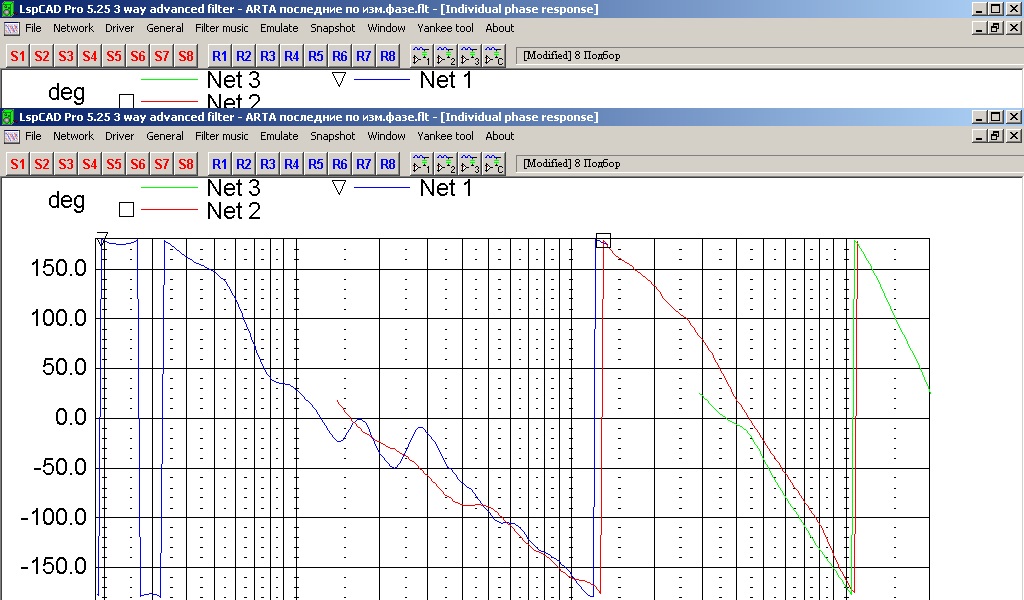
Task: Click the Net 3 legend label in front window
Action: pyautogui.click(x=233, y=188)
